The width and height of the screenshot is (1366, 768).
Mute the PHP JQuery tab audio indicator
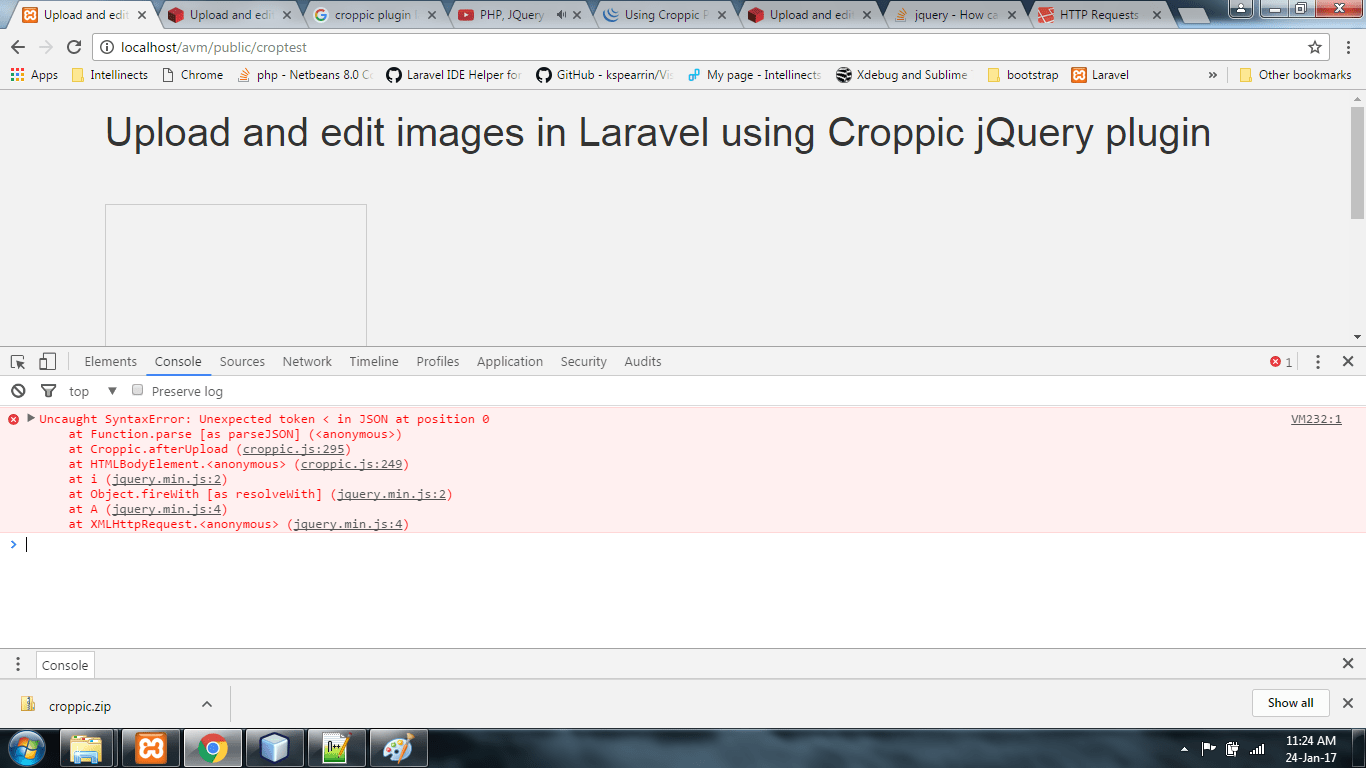click(562, 14)
